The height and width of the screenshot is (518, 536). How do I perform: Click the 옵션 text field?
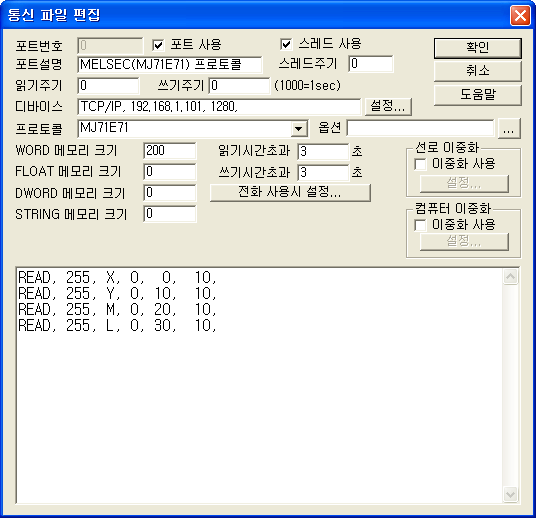tap(420, 128)
